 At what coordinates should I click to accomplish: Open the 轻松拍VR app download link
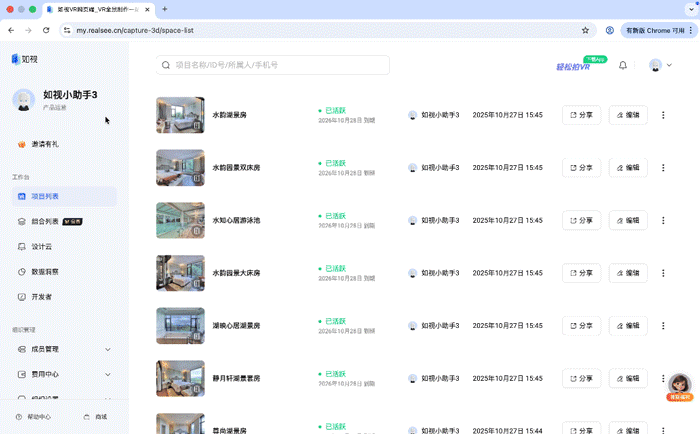point(581,64)
